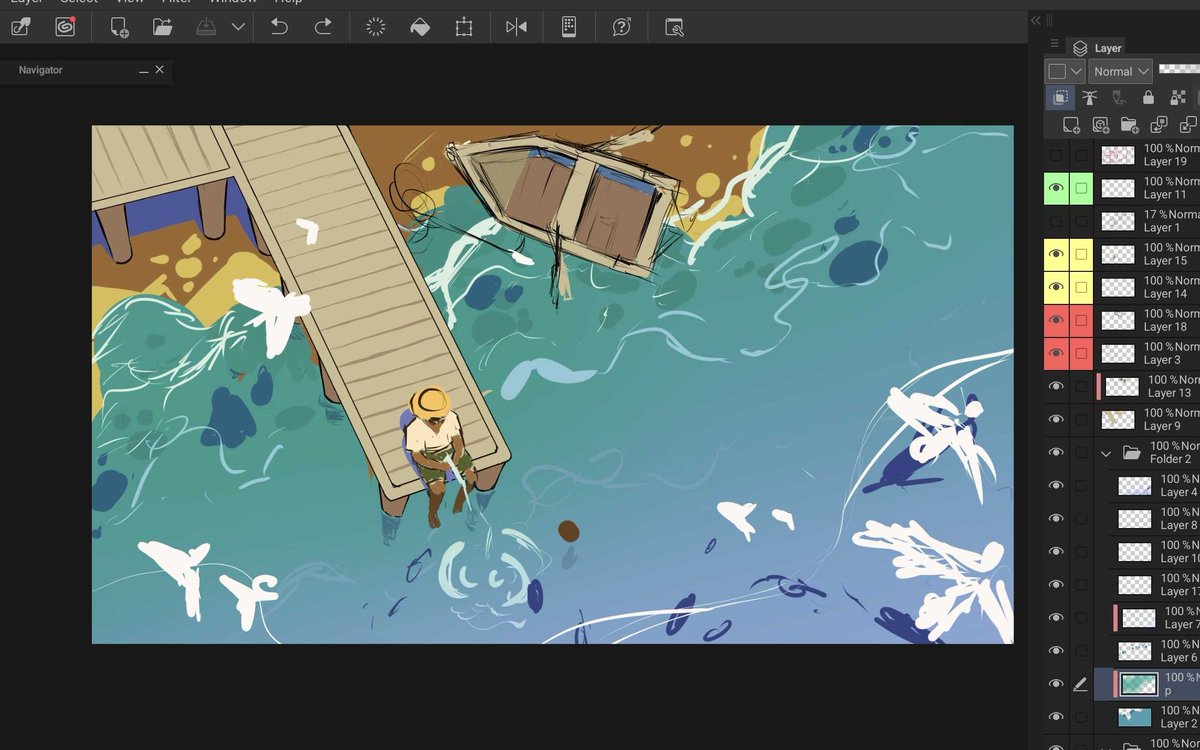This screenshot has width=1200, height=750.
Task: Click Merge With Layer Below icon
Action: [x=1188, y=125]
